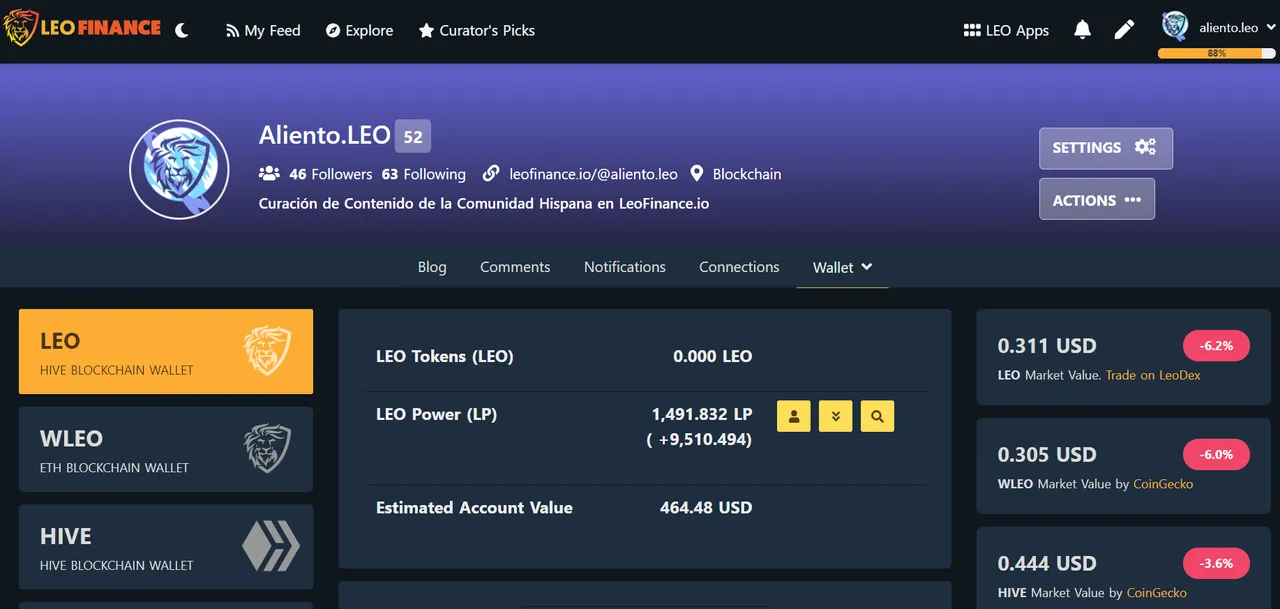Open the CoinGecko link for HIVE
The height and width of the screenshot is (609, 1280).
click(1157, 593)
